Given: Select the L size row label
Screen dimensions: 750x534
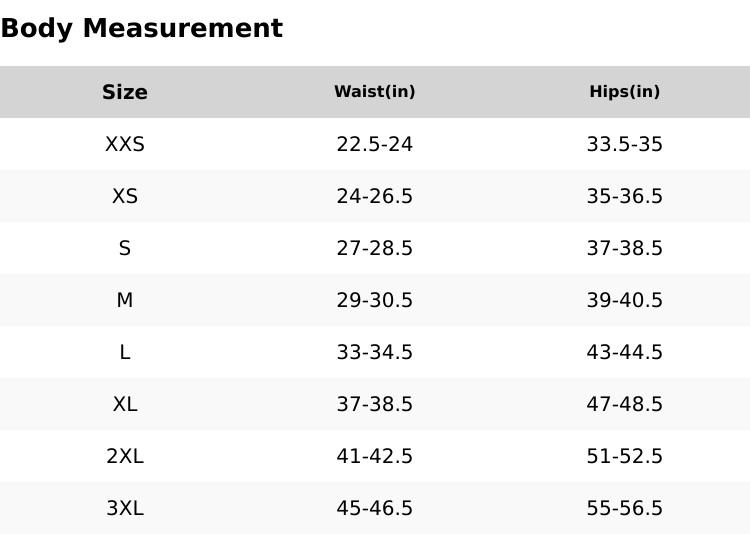Looking at the screenshot, I should (125, 352).
